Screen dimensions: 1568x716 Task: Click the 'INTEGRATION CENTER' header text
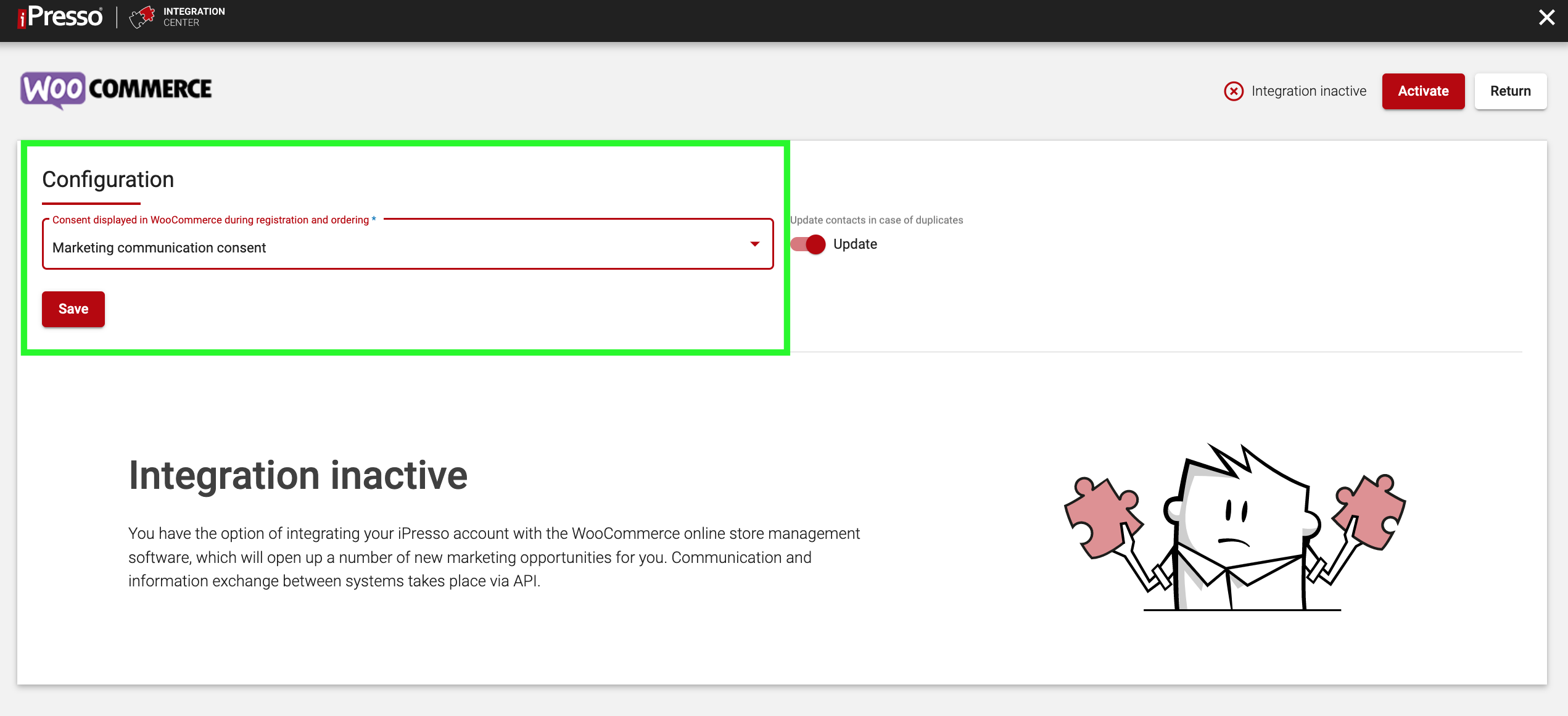click(194, 17)
